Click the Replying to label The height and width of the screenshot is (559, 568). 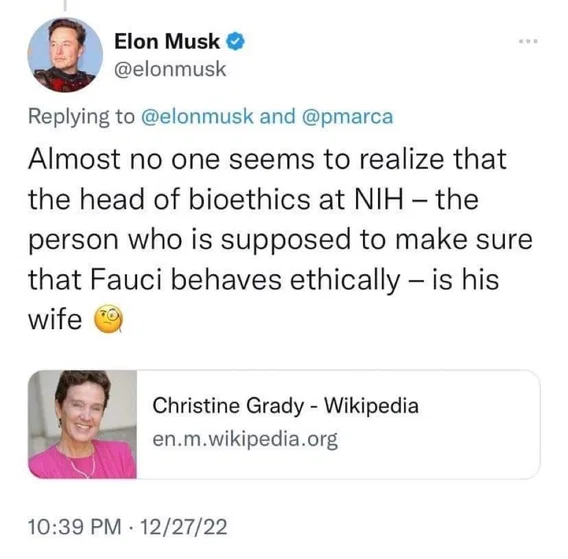82,117
